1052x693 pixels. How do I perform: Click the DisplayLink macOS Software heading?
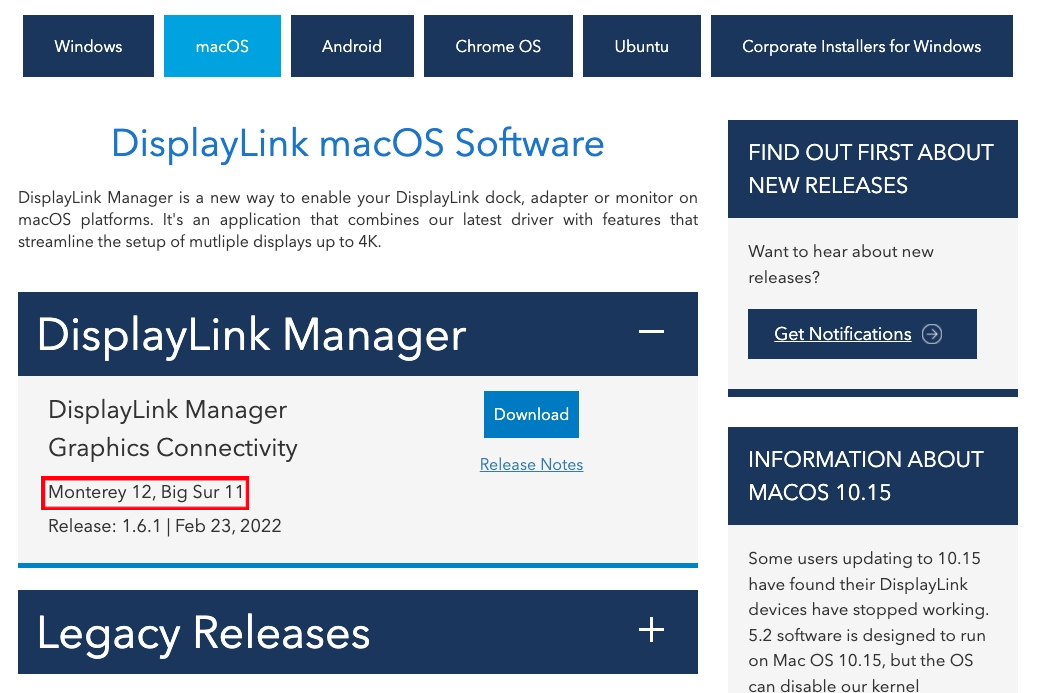[358, 144]
